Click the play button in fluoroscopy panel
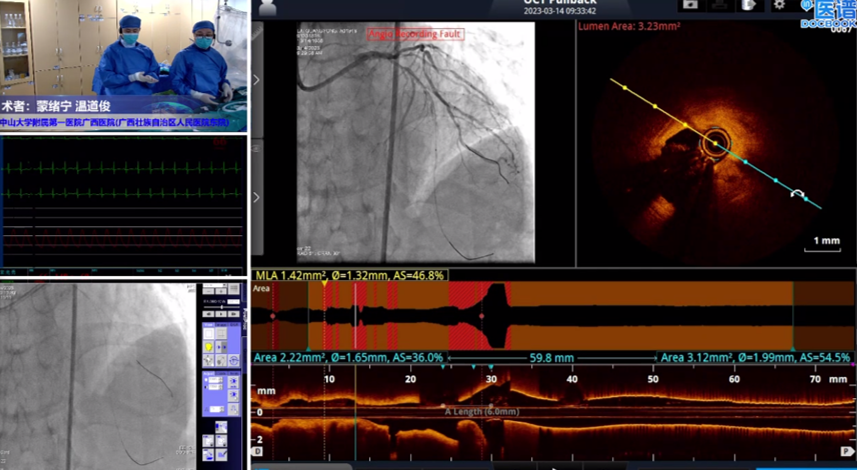This screenshot has width=857, height=470. pyautogui.click(x=221, y=314)
